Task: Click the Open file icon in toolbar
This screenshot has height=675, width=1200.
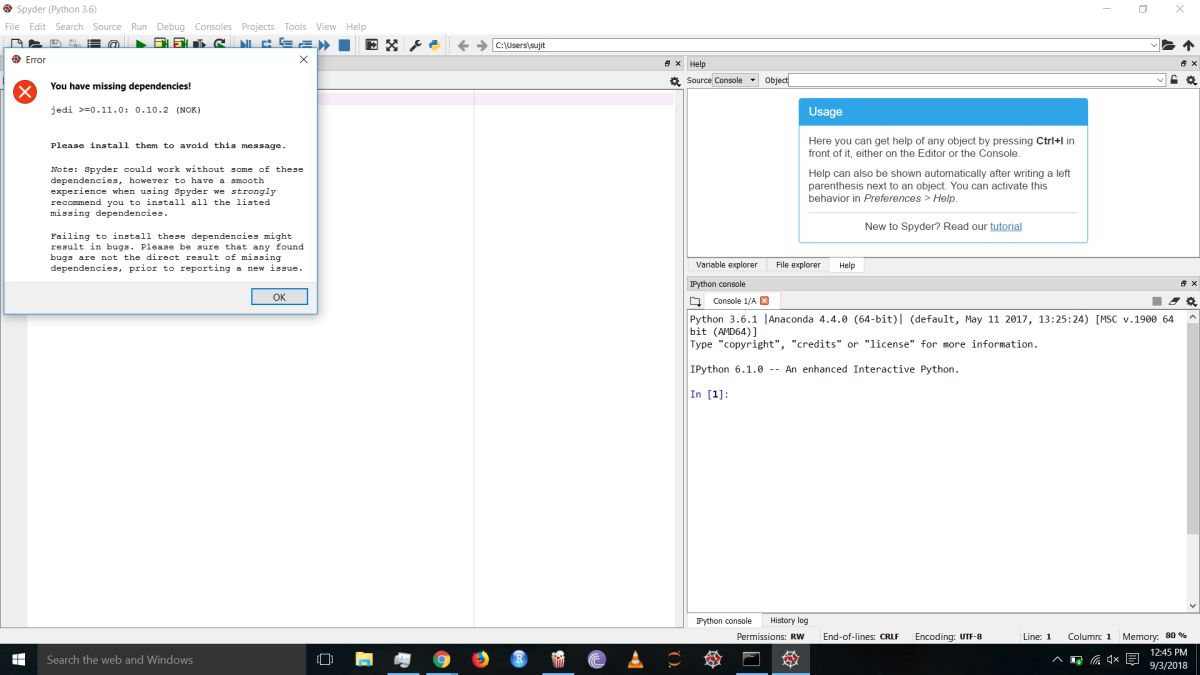Action: (35, 45)
